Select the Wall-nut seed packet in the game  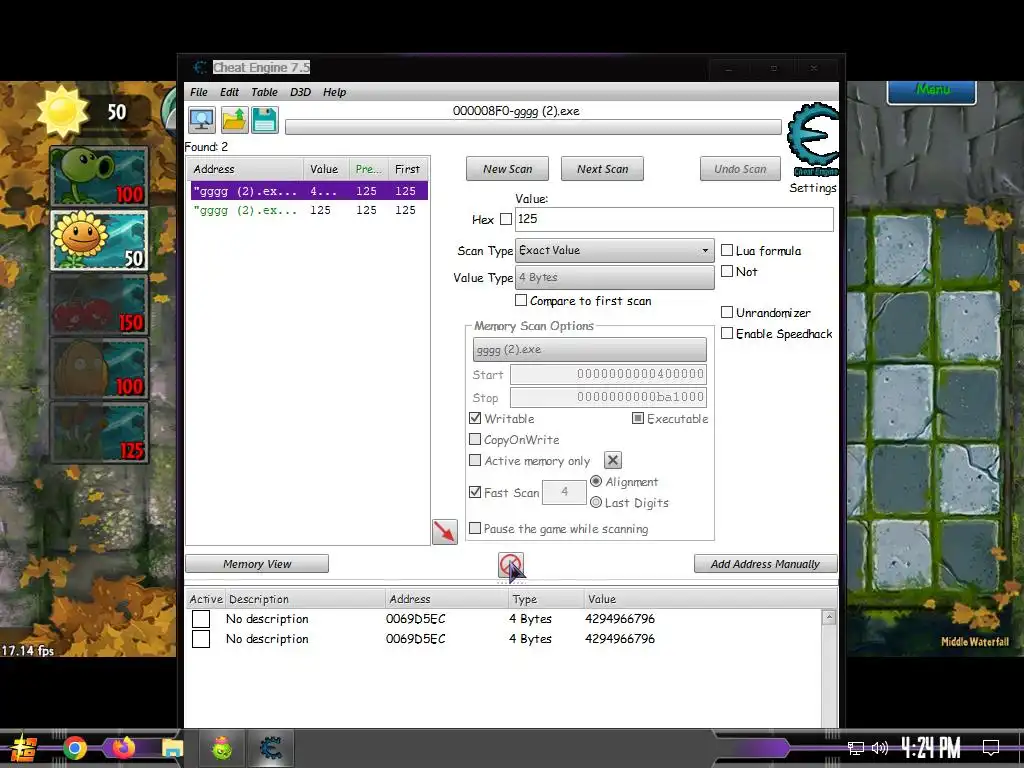coord(99,368)
